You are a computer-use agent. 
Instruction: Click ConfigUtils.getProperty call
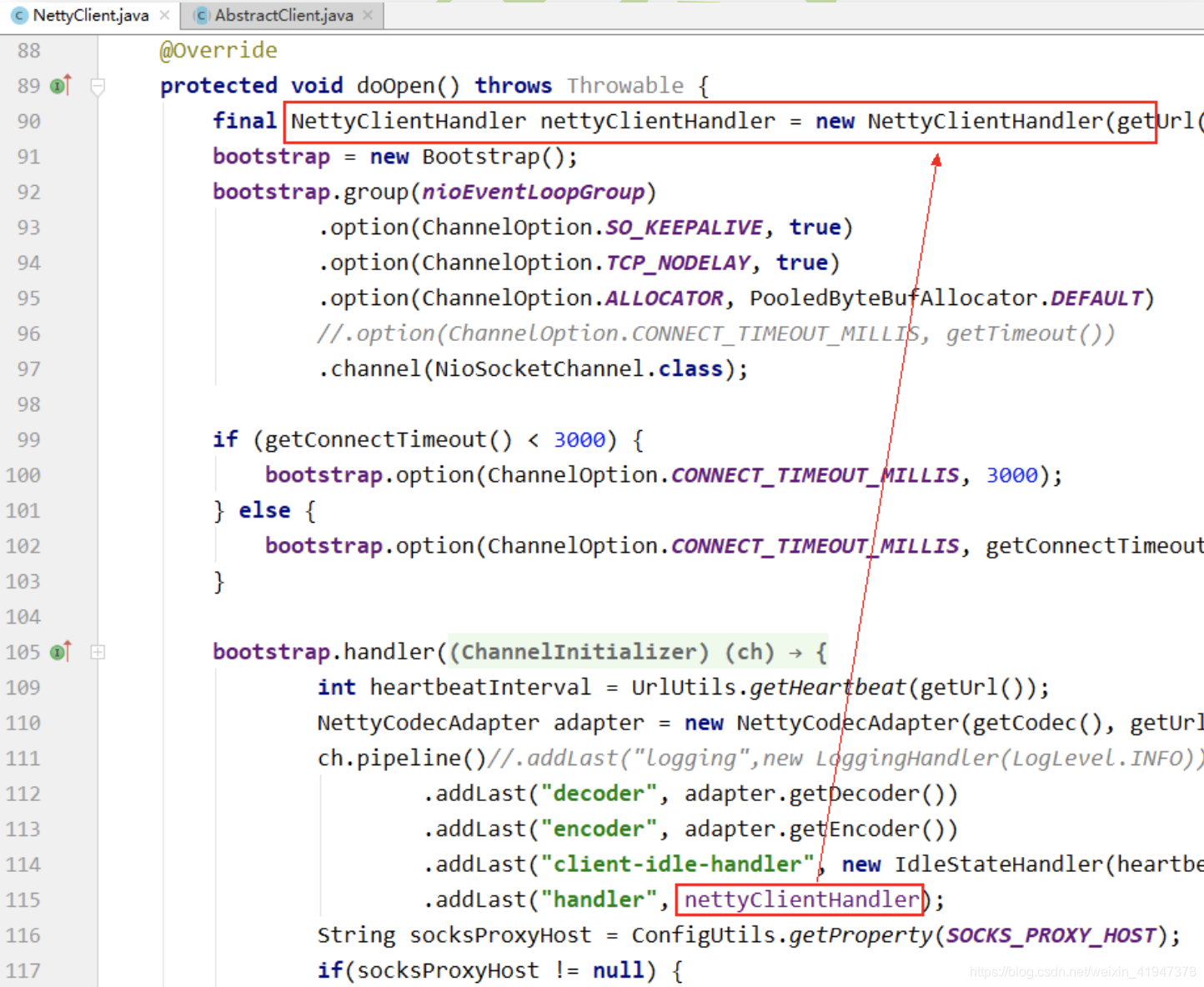pos(782,936)
